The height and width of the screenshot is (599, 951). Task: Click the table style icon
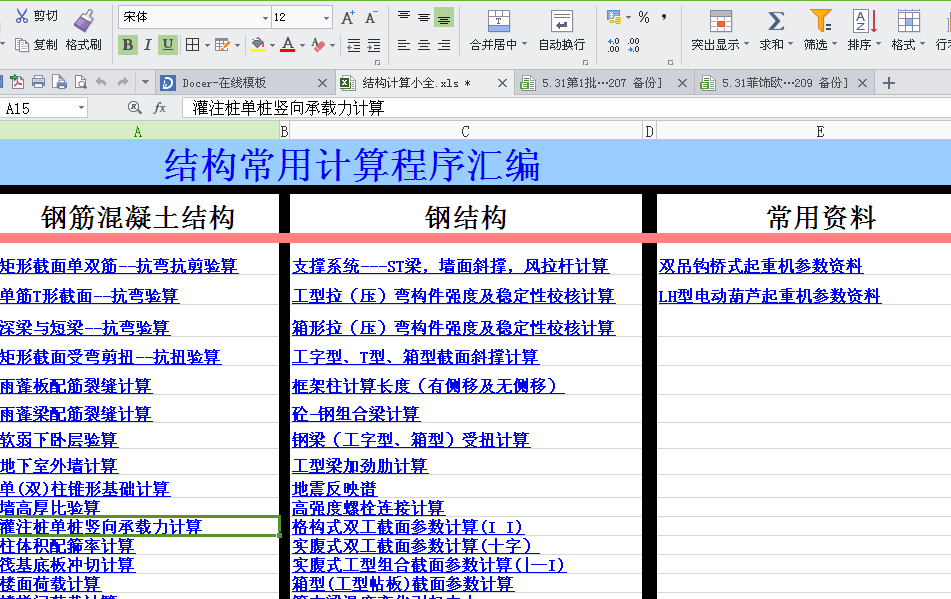[222, 44]
